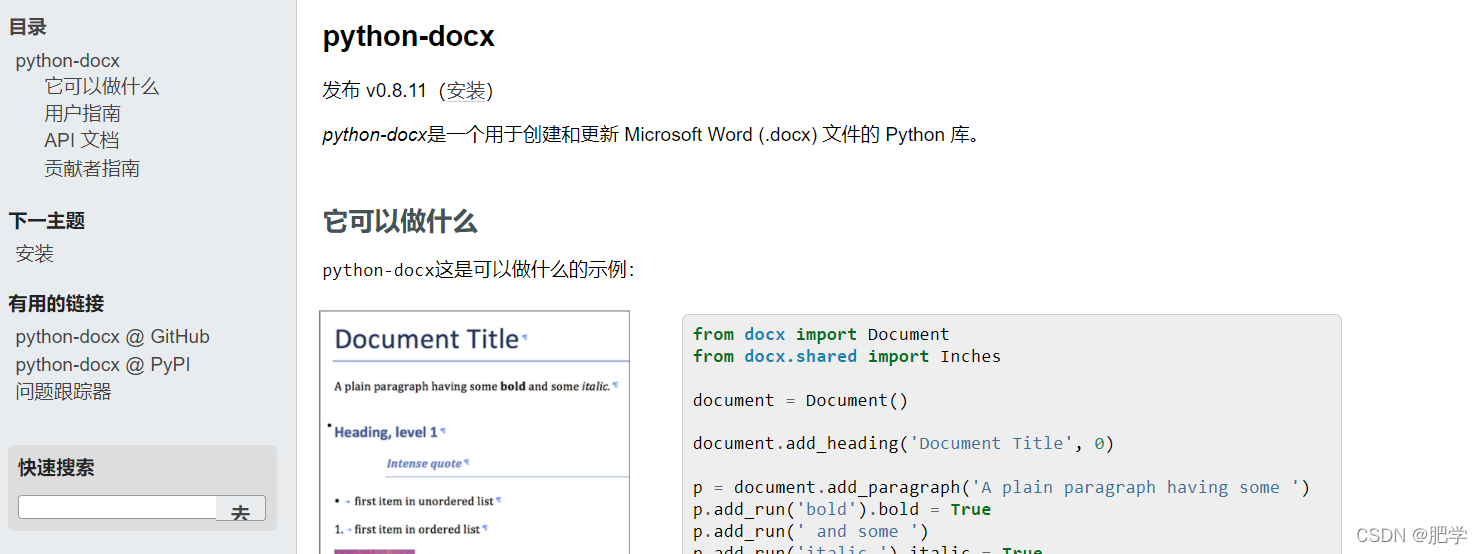The height and width of the screenshot is (554, 1482).
Task: Open the python-docx sidebar link
Action: (67, 61)
